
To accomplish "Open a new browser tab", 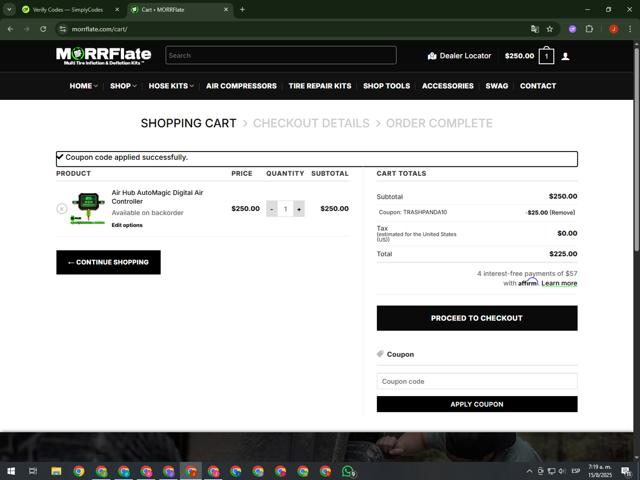I will (242, 9).
